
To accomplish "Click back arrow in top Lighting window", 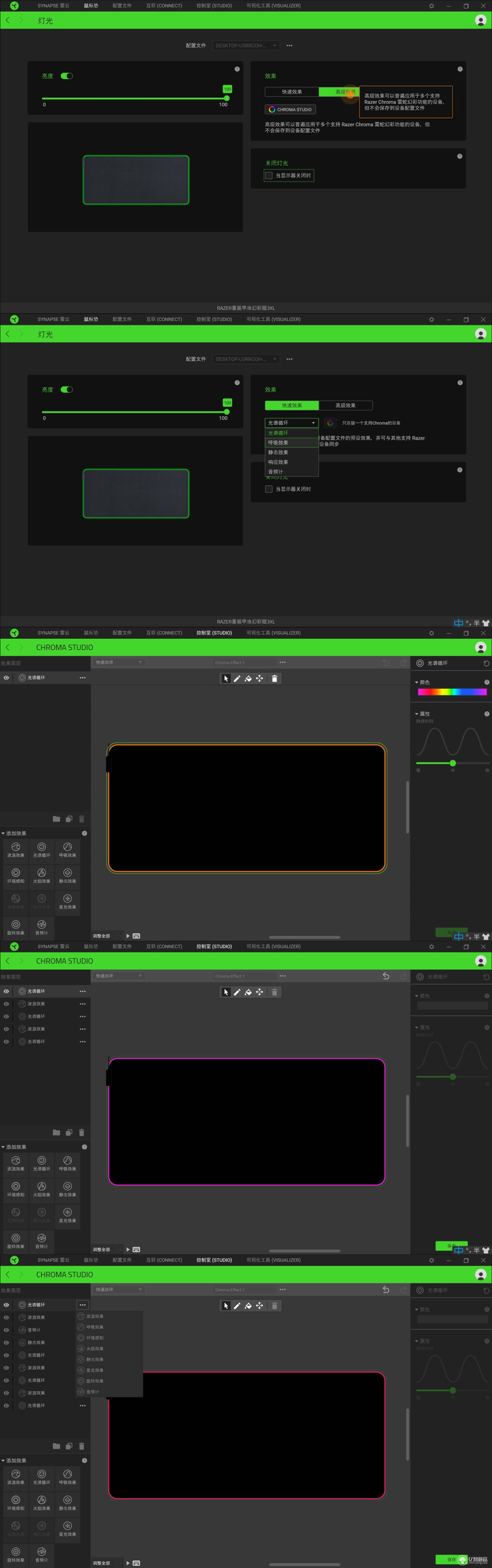I will [7, 20].
